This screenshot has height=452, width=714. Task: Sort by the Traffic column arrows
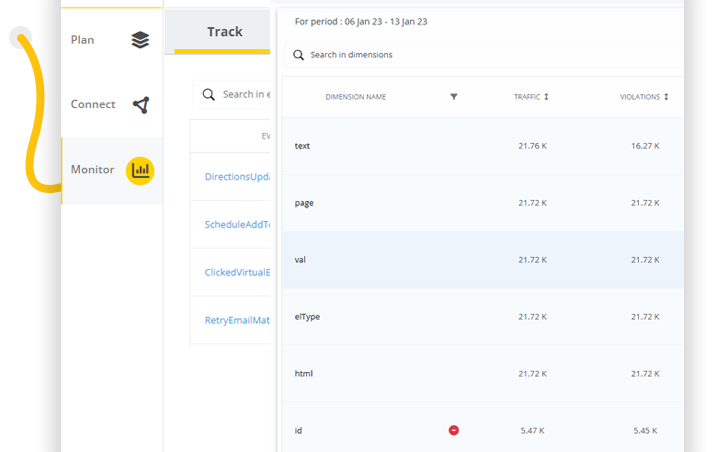546,97
